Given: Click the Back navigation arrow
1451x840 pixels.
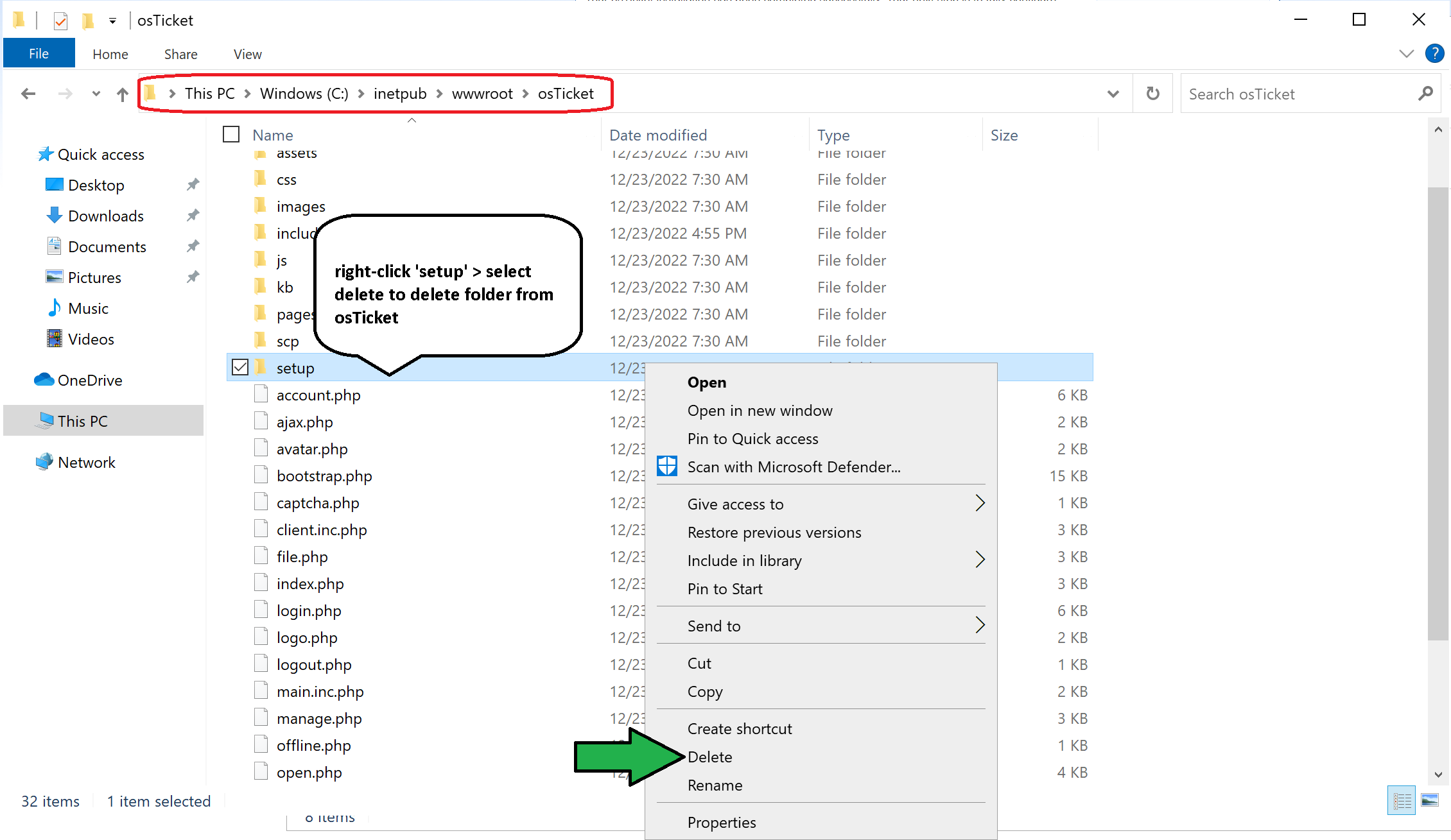Looking at the screenshot, I should 28,94.
